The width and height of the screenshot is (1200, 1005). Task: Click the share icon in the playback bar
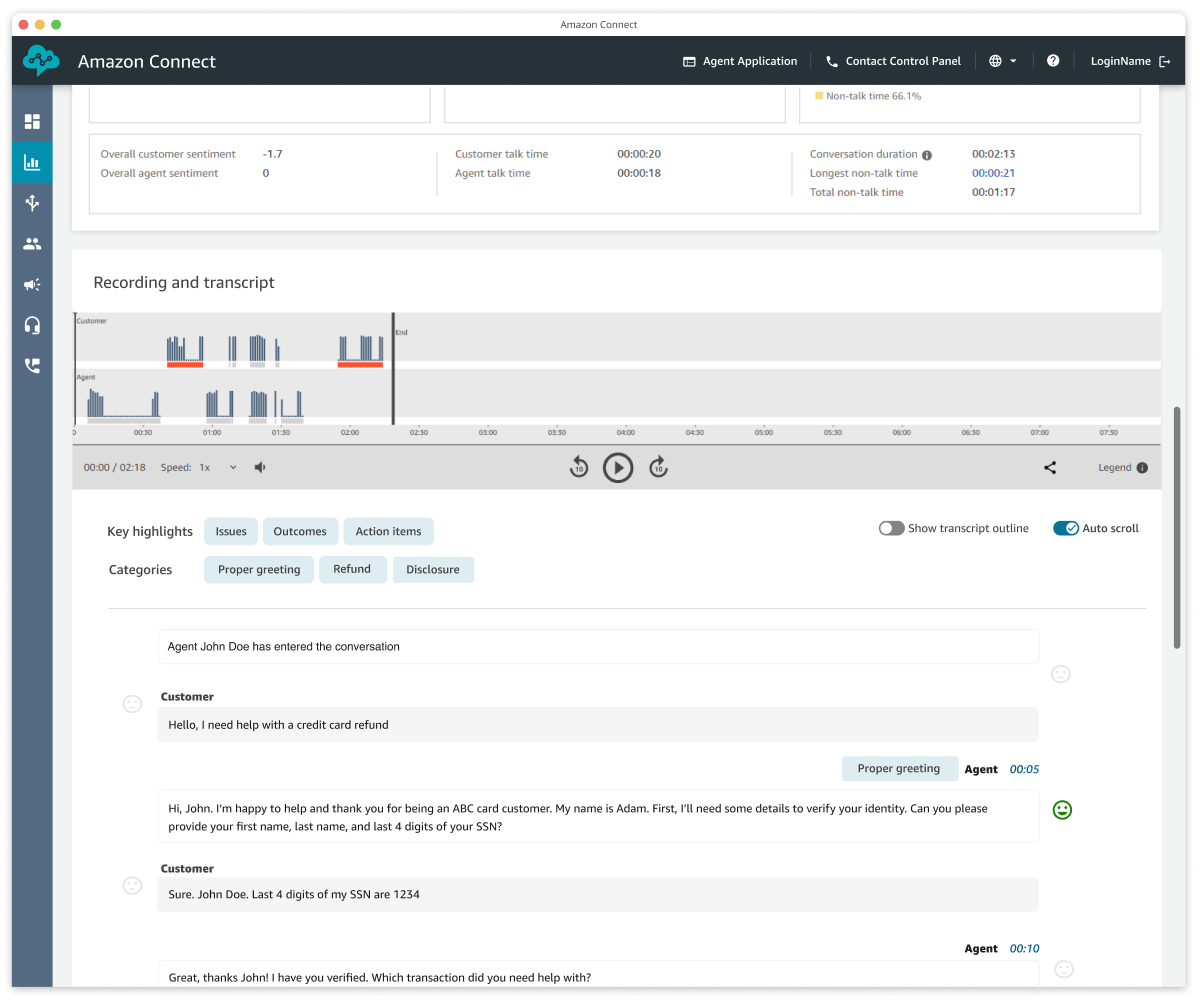(1050, 467)
